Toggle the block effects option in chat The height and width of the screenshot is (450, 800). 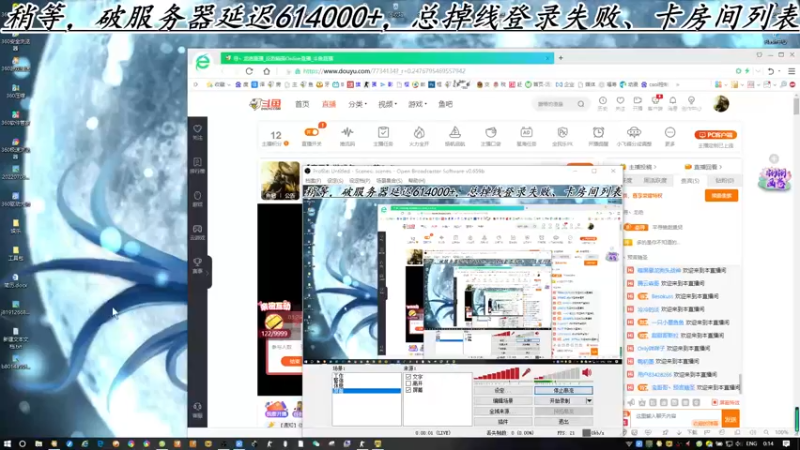coord(726,403)
